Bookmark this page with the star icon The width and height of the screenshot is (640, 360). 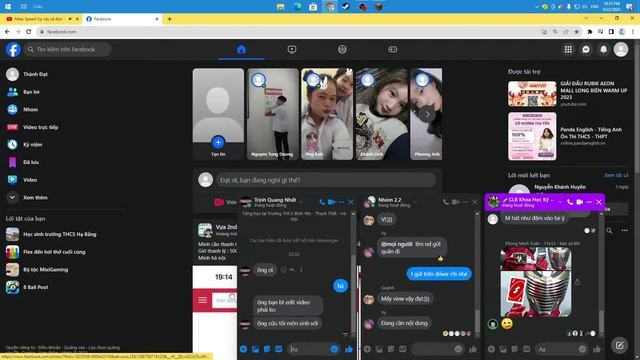point(576,31)
